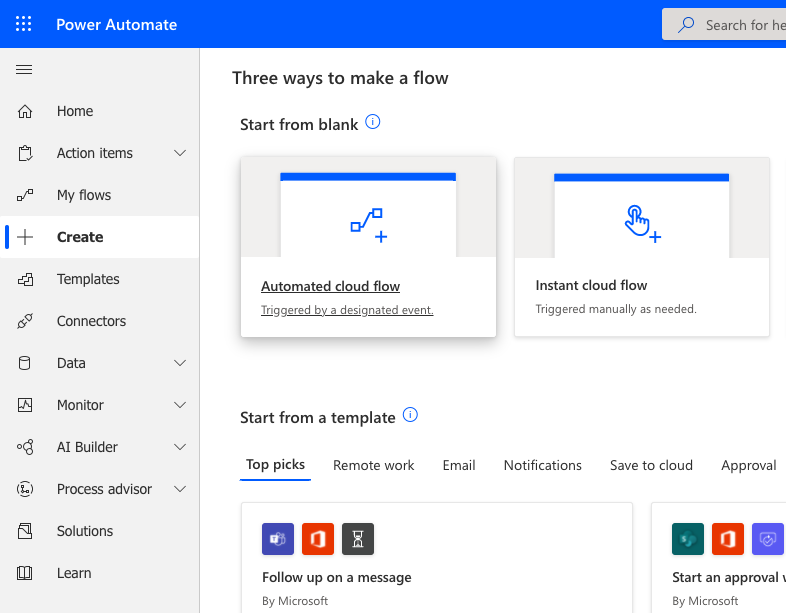Expand the Process advisor chevron
Screen dimensions: 786x613
[180, 489]
